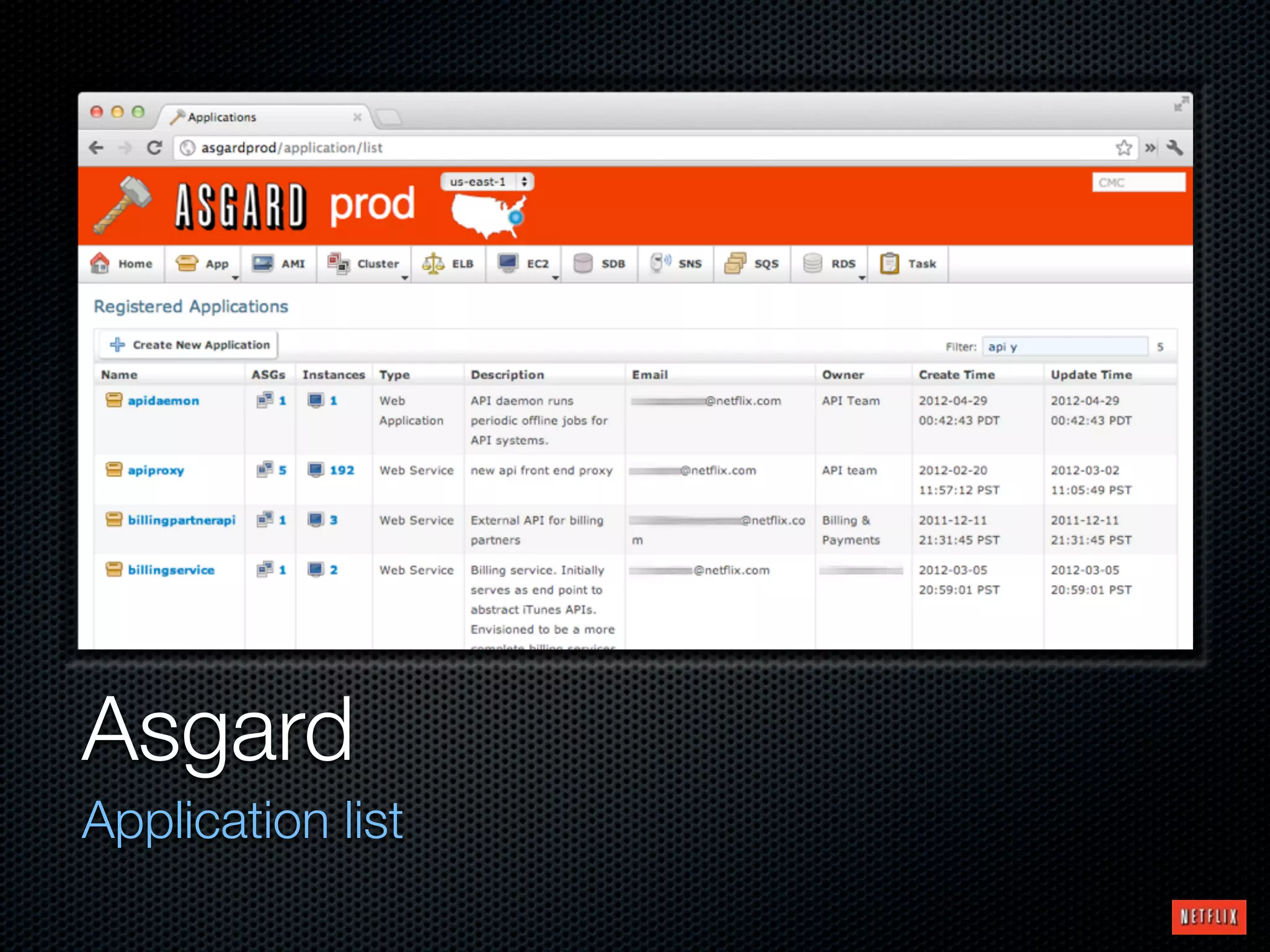Click the apiproxy application icon
This screenshot has width=1270, height=952.
coord(114,470)
